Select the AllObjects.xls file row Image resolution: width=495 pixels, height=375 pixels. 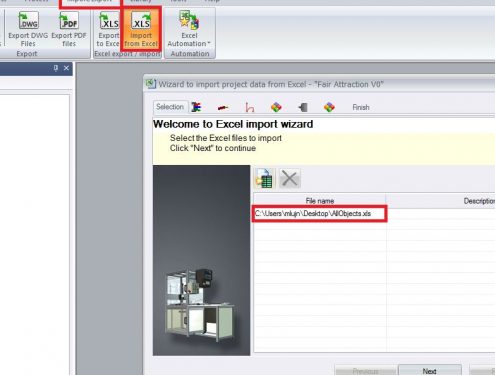coord(374,213)
